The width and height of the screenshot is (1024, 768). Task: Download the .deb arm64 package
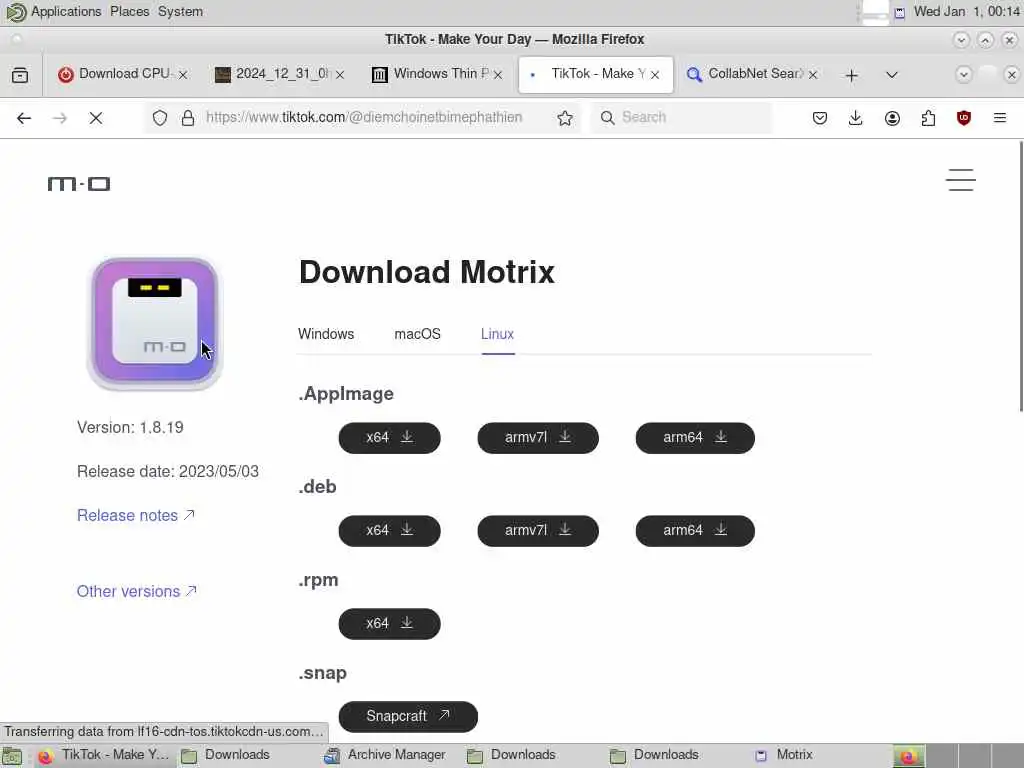(x=695, y=530)
